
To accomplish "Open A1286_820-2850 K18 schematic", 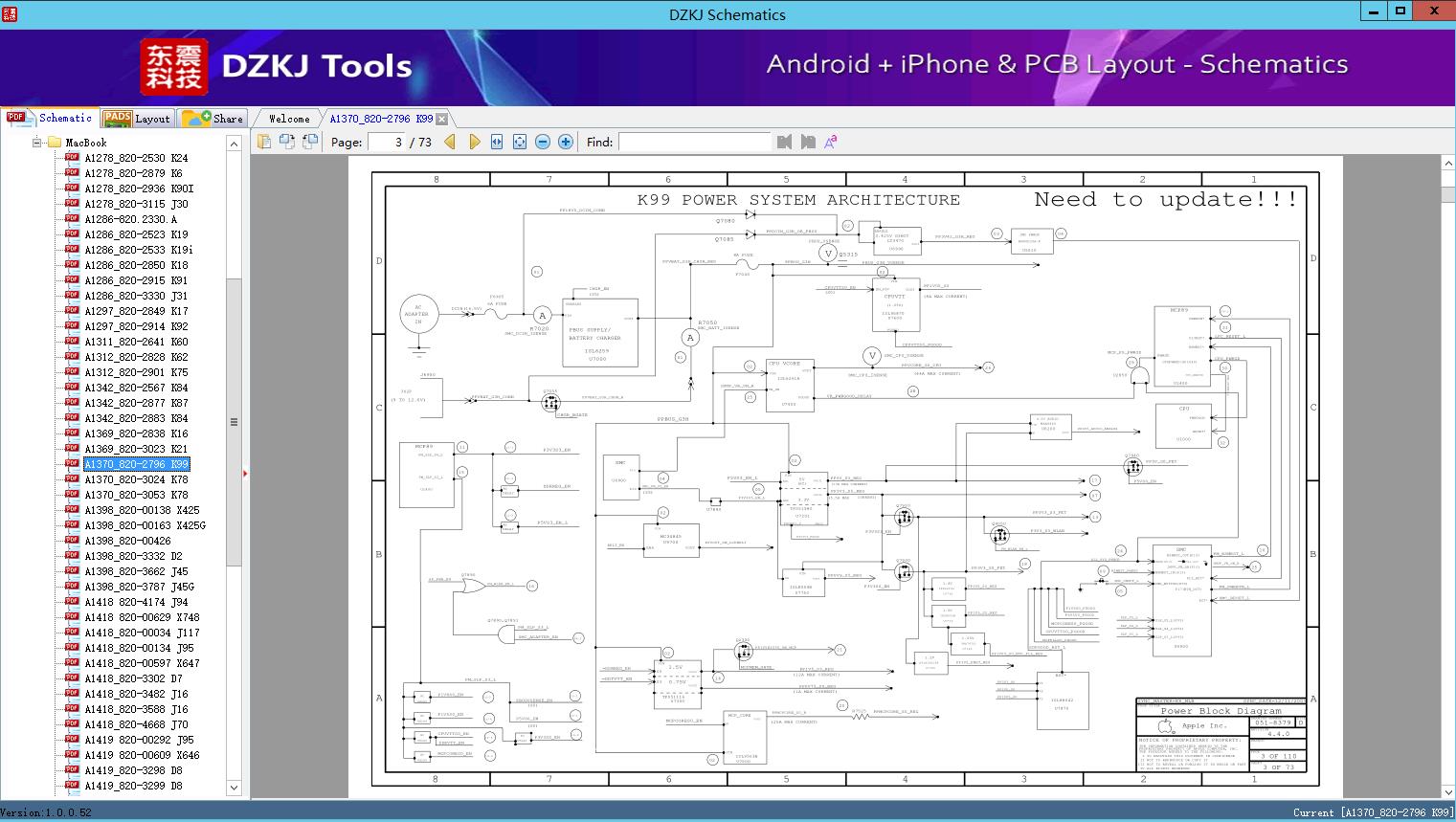I will (x=136, y=265).
